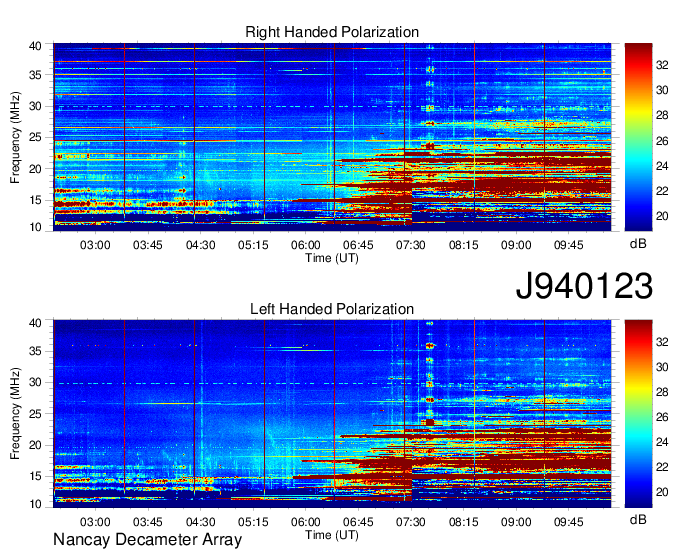Click the J940123 observation label
The image size is (680, 552).
(584, 286)
